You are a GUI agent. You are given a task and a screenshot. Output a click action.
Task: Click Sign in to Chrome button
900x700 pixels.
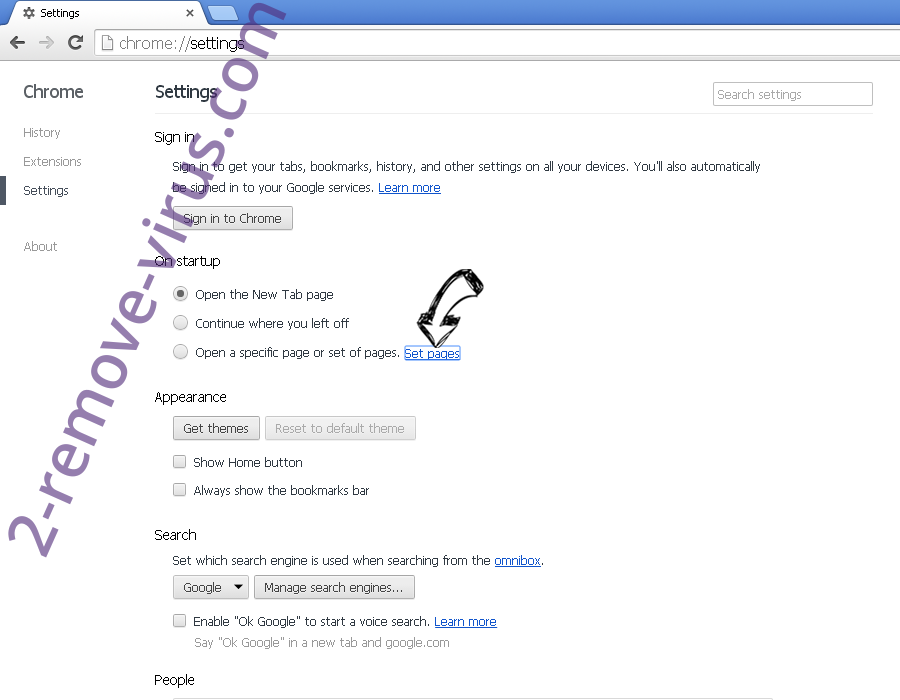pyautogui.click(x=232, y=219)
